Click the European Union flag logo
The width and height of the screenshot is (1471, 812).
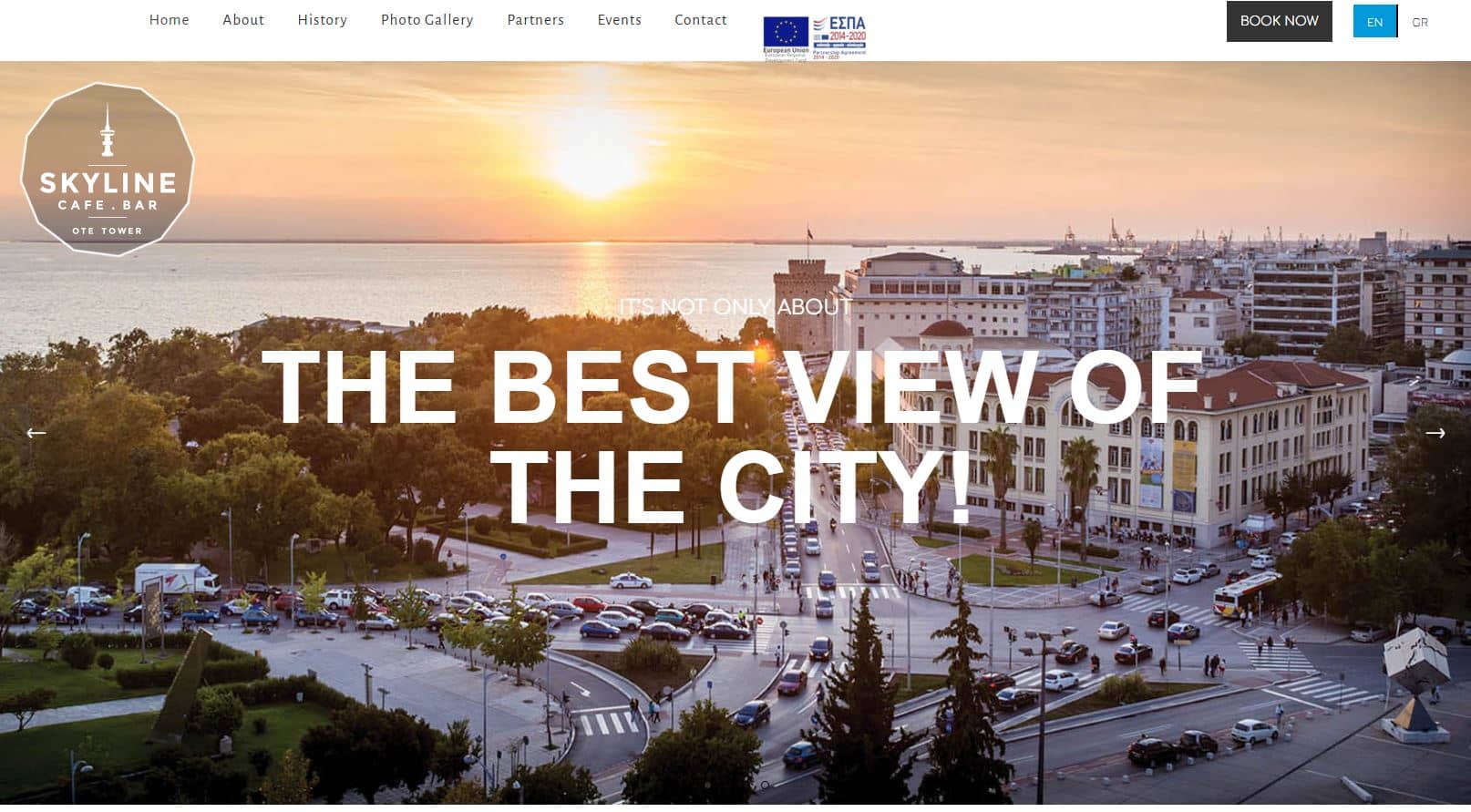[786, 36]
